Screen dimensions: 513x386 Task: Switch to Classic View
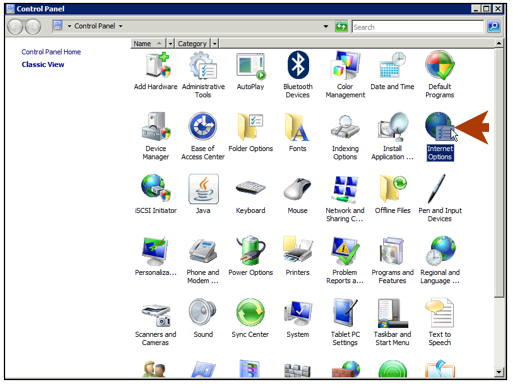(x=43, y=65)
